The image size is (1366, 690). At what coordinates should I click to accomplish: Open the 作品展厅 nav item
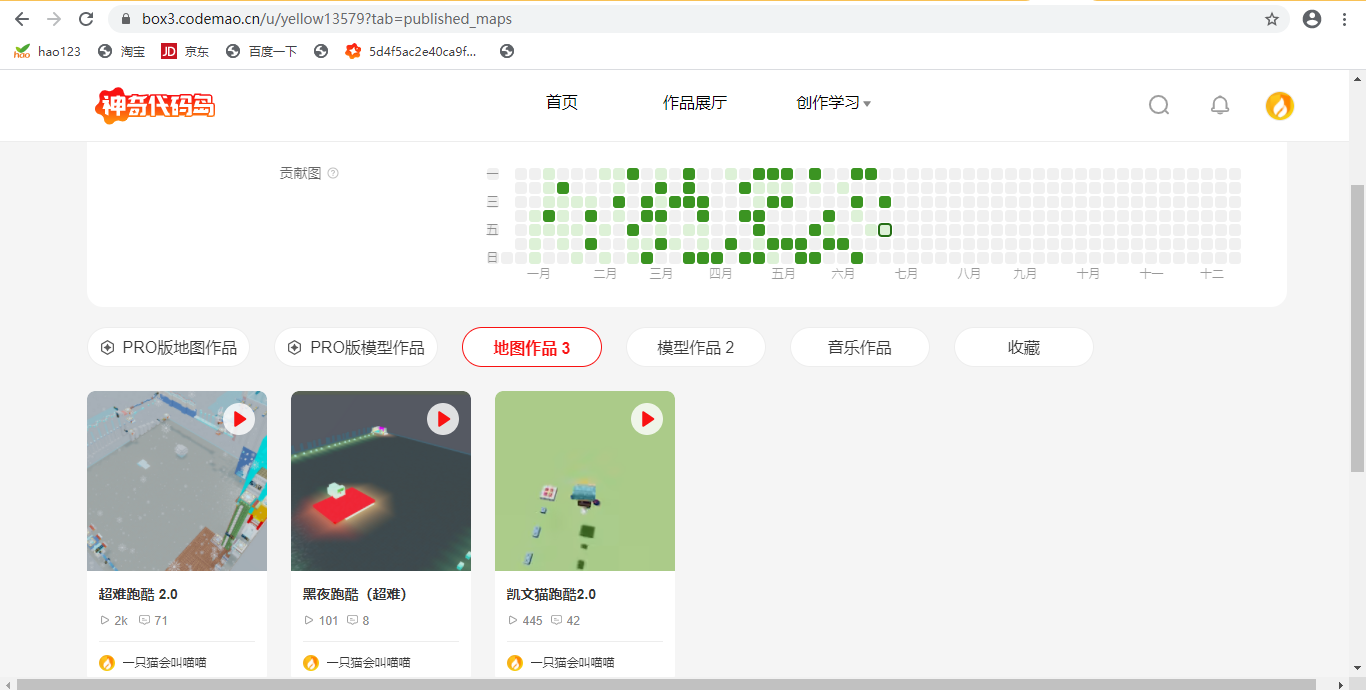(695, 103)
